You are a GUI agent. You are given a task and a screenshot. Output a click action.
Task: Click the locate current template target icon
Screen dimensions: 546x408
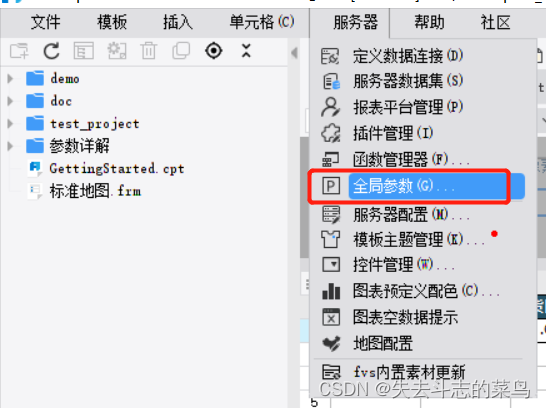click(214, 51)
